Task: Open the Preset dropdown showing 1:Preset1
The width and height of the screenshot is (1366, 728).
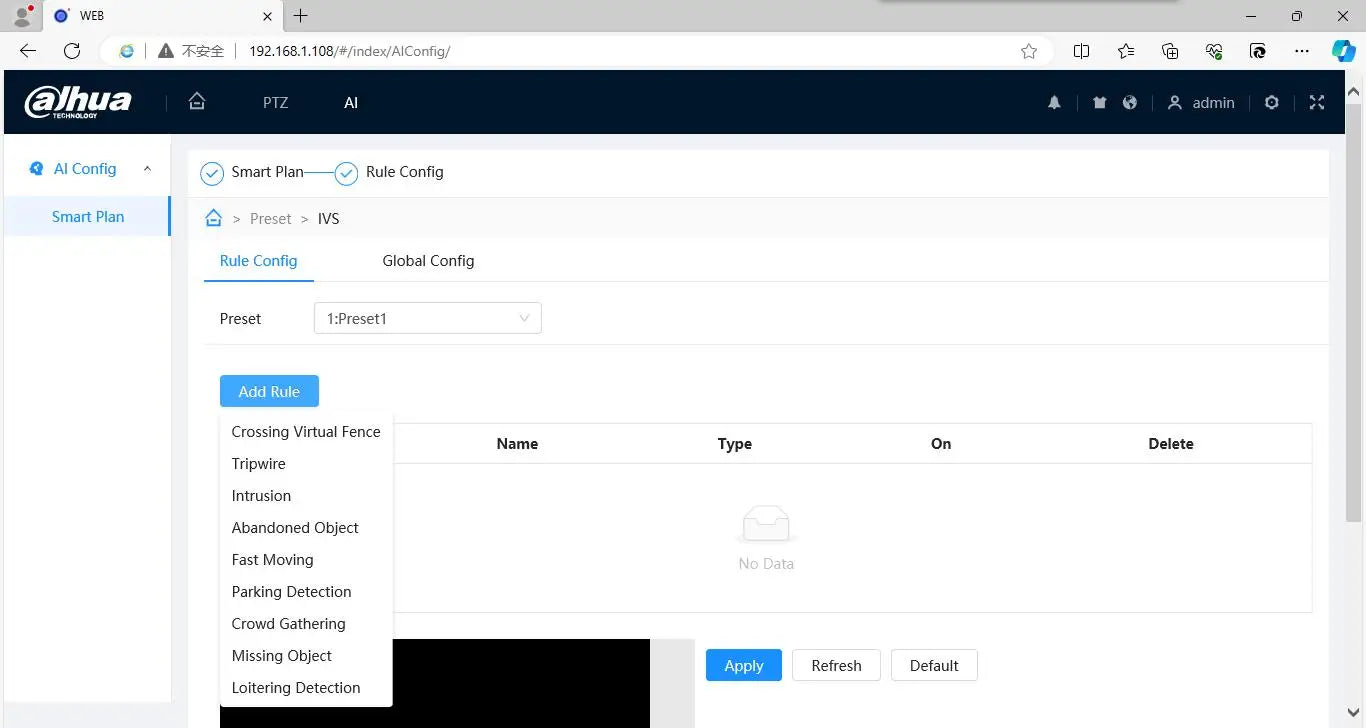Action: [427, 318]
